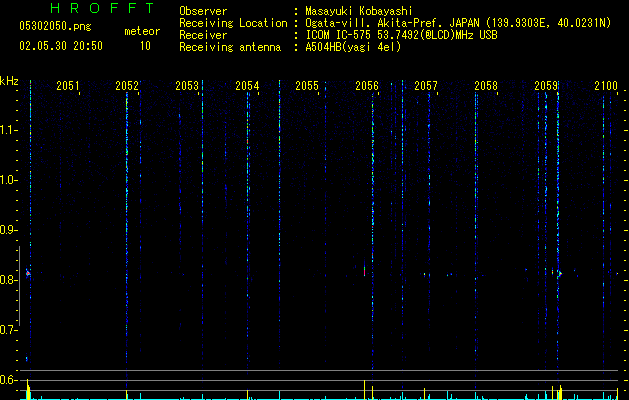Image resolution: width=629 pixels, height=400 pixels.
Task: Click the 0.9 kHz axis label
Action: [9, 230]
